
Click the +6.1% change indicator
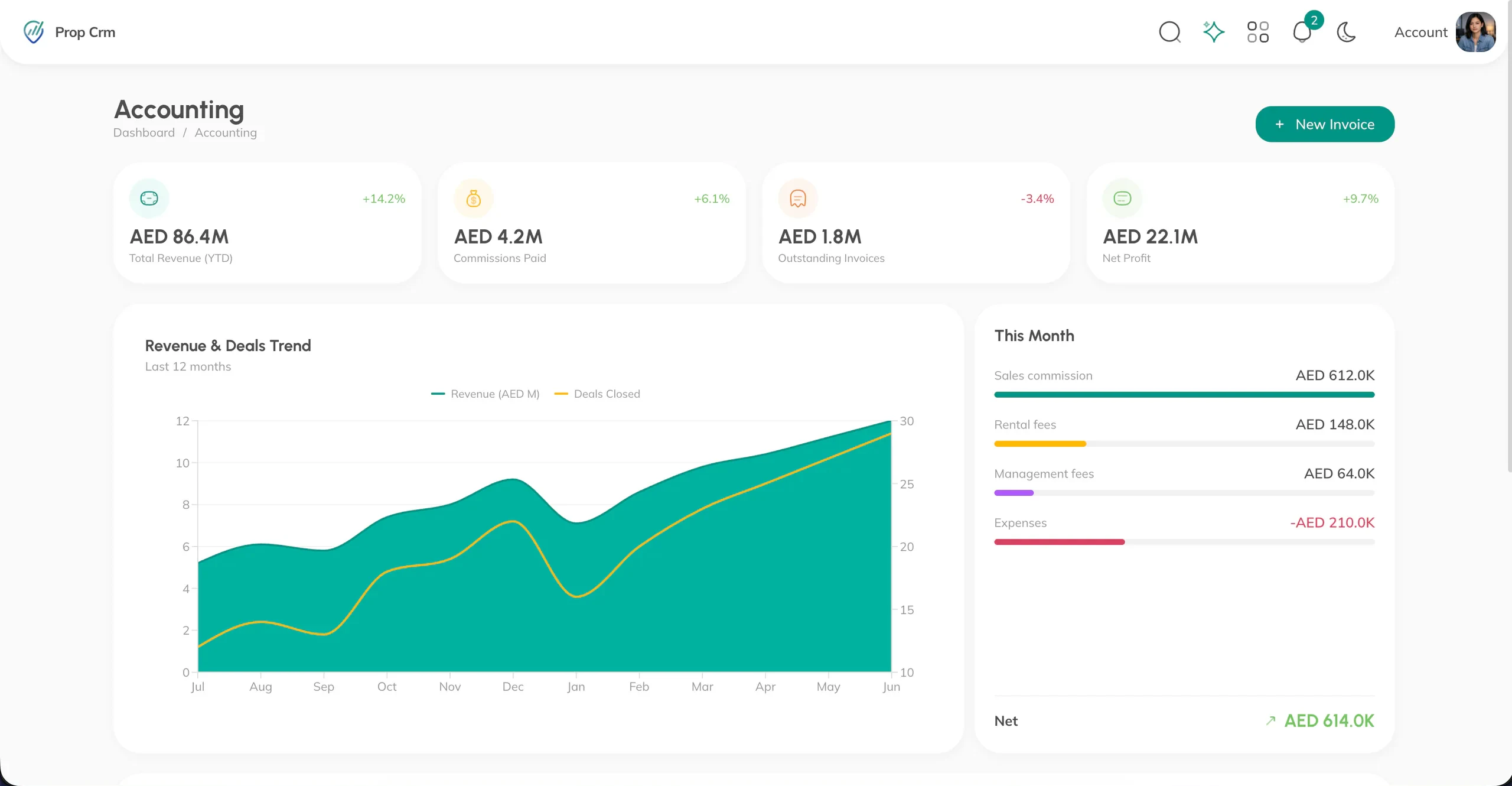pos(712,199)
